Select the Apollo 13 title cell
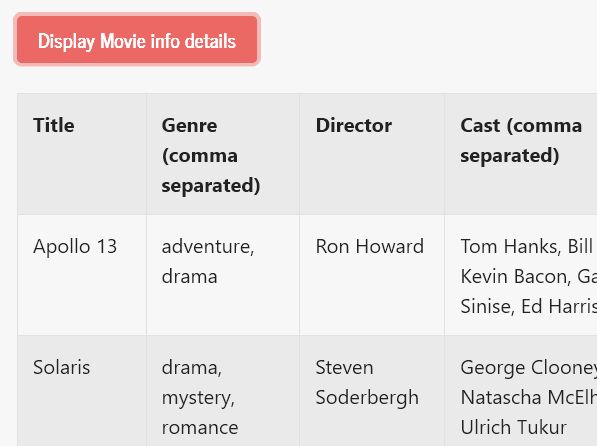Viewport: 597px width, 446px height. coord(82,275)
